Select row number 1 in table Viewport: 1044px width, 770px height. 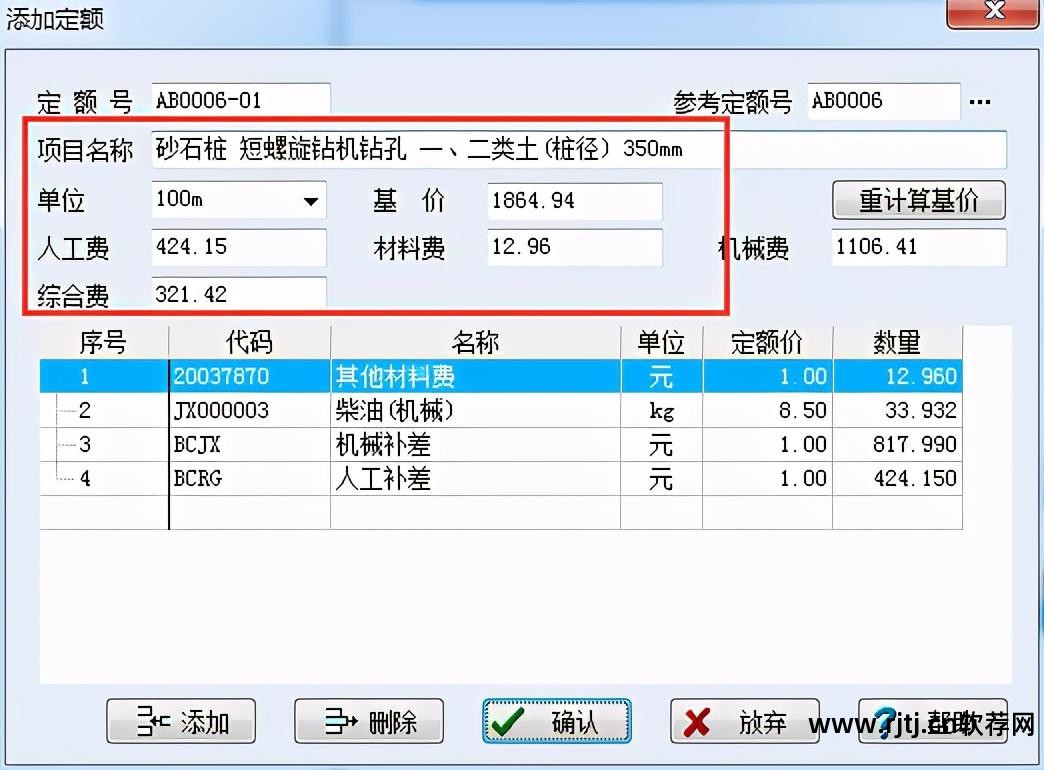click(104, 376)
